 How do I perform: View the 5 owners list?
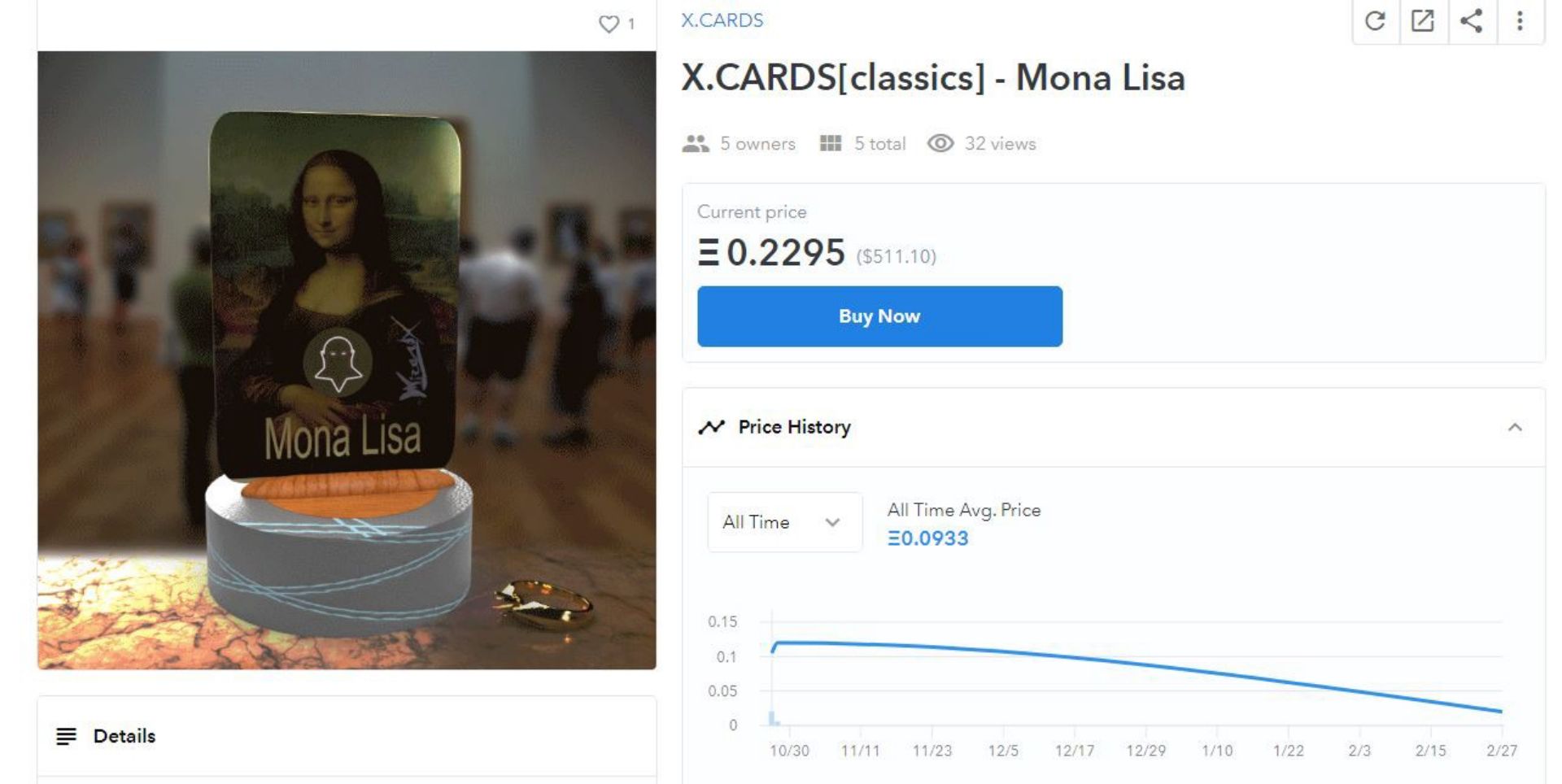[757, 144]
